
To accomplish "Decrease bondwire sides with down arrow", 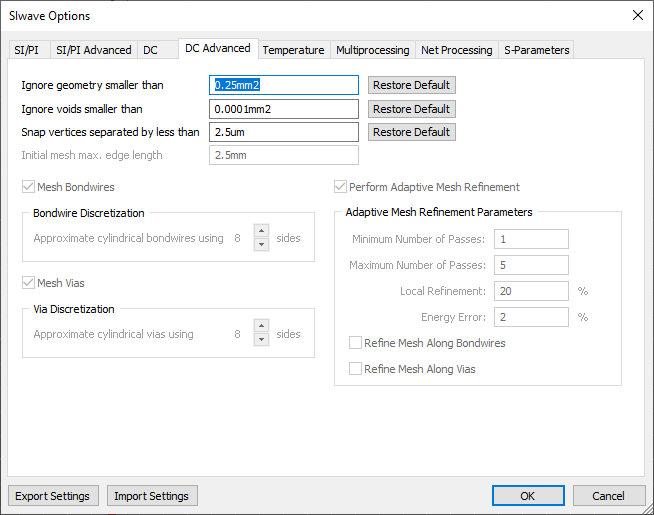I will (262, 244).
